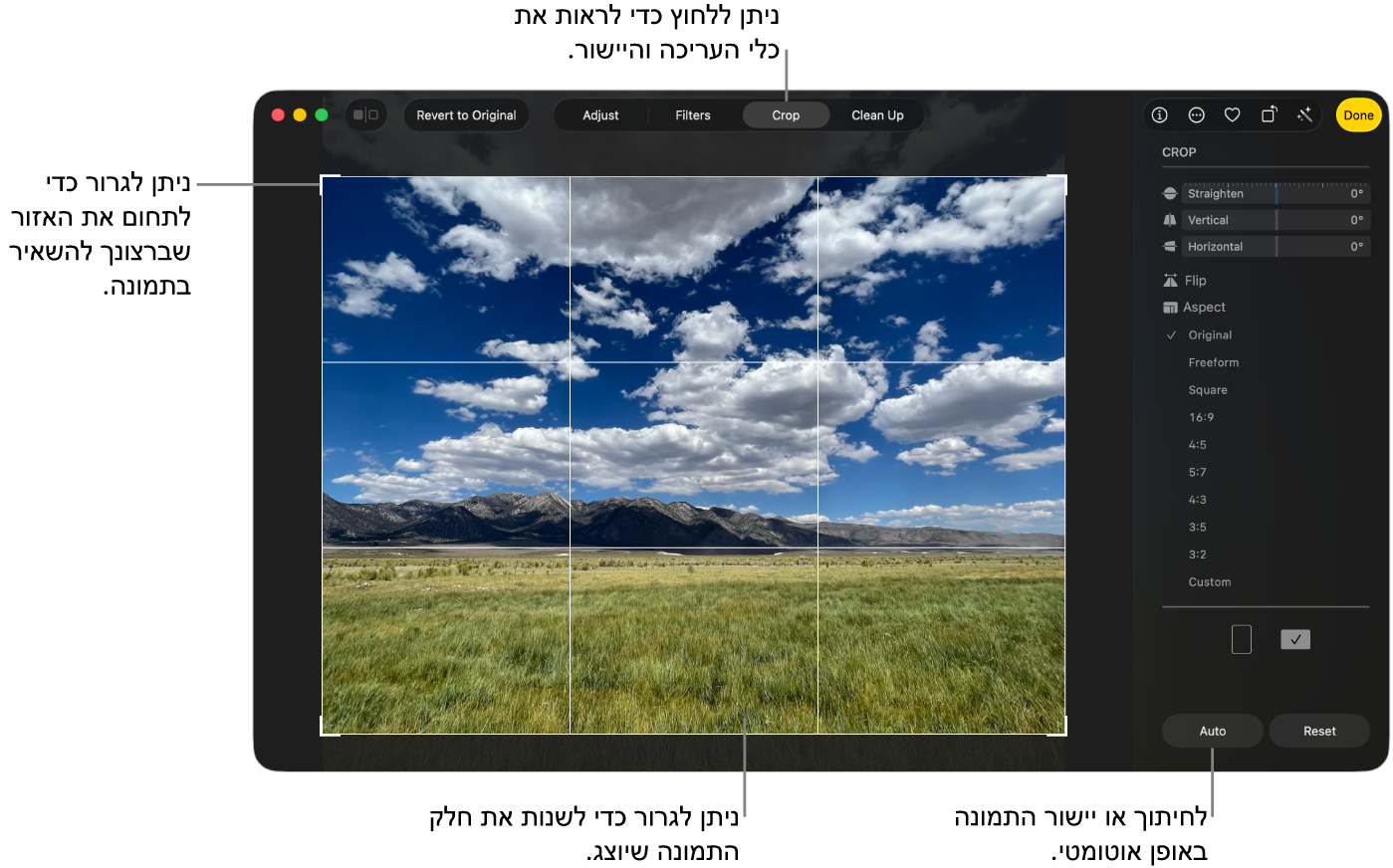Image resolution: width=1393 pixels, height=868 pixels.
Task: Set the aspect ratio to 3:5
Action: [1197, 527]
